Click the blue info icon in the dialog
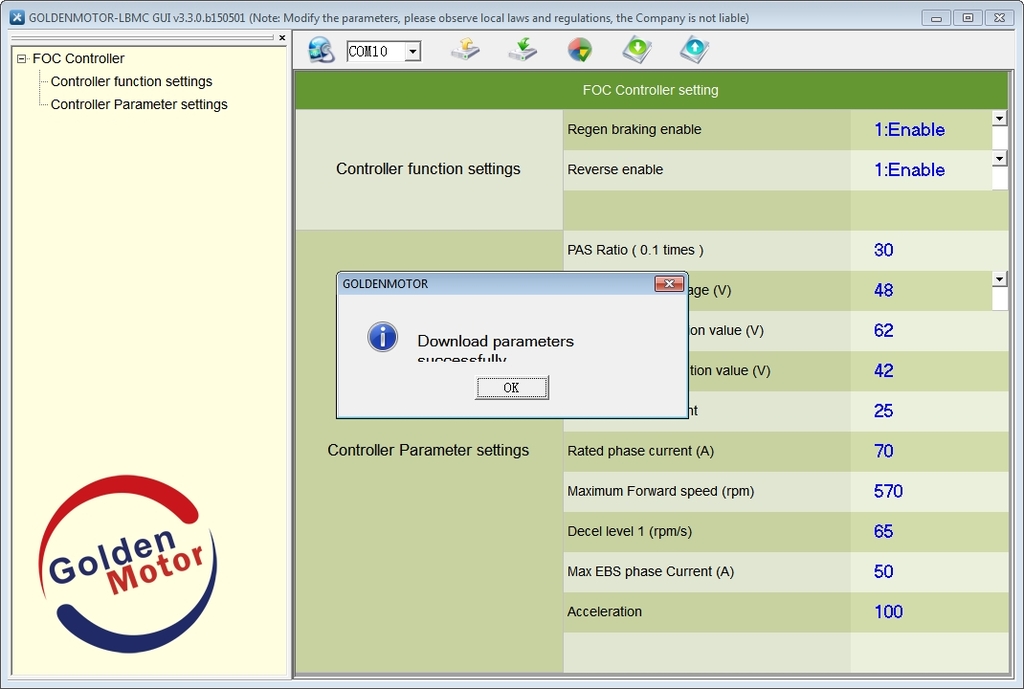 pyautogui.click(x=383, y=337)
